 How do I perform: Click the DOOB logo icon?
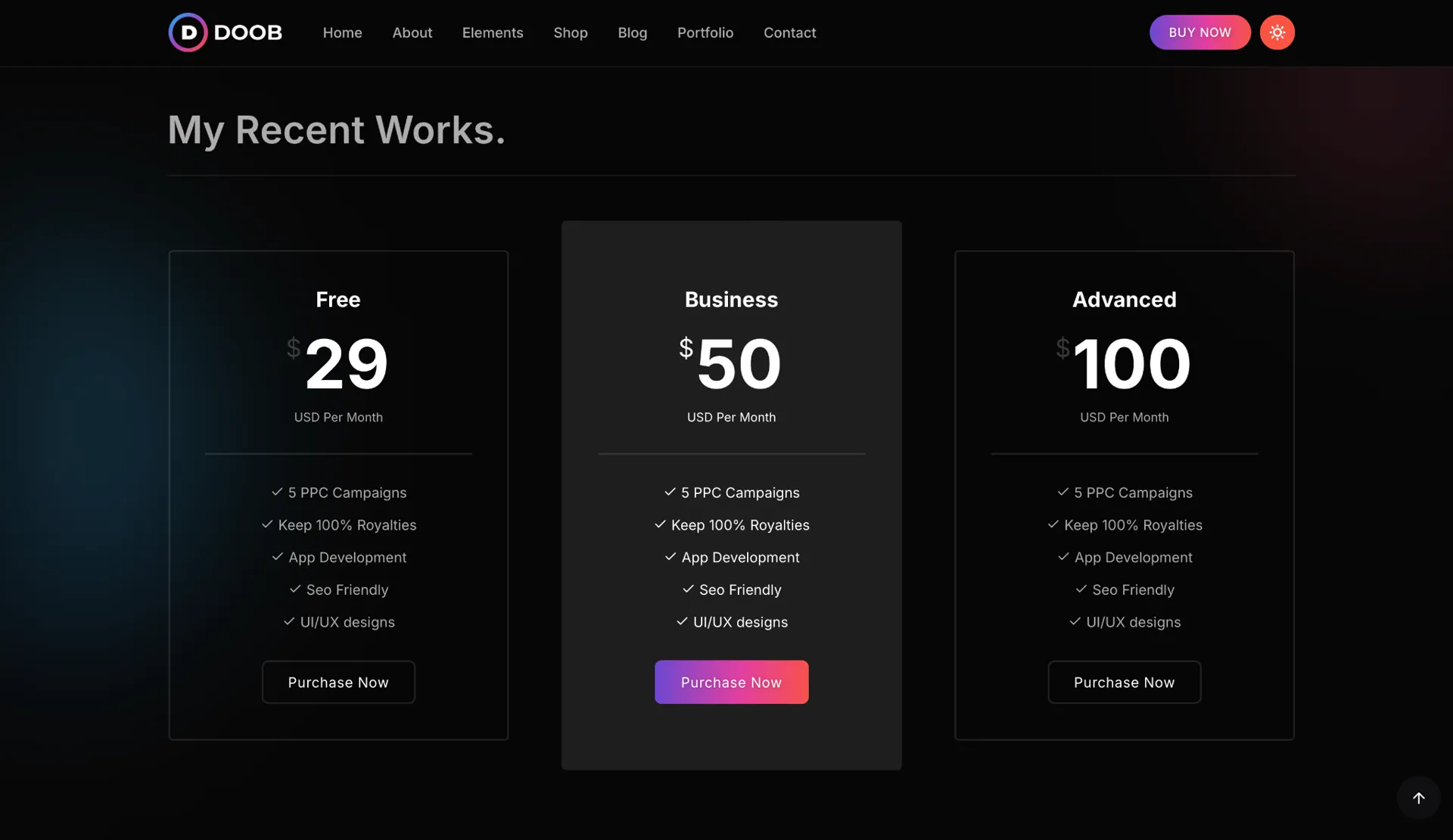pos(188,33)
